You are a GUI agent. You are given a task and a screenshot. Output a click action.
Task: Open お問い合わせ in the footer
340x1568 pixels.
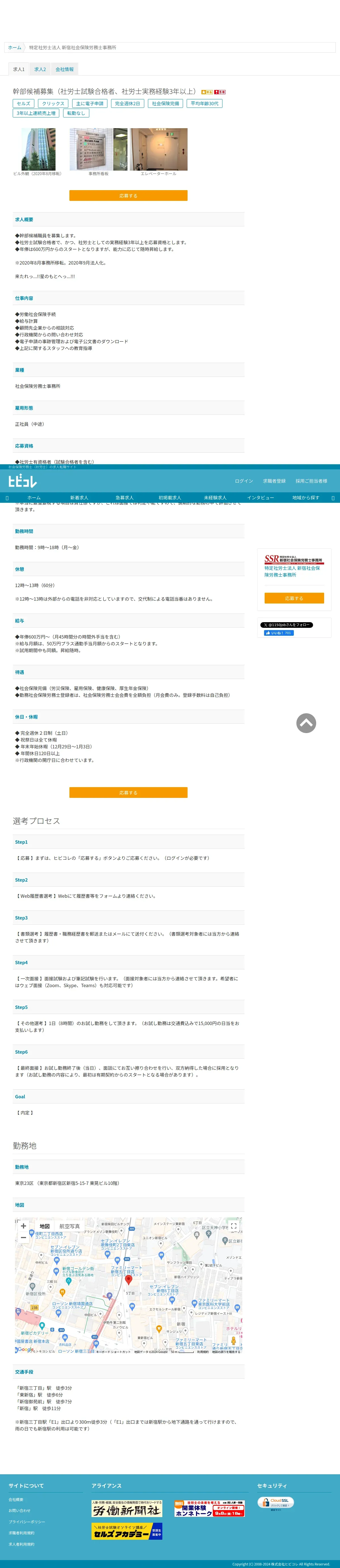20,1511
